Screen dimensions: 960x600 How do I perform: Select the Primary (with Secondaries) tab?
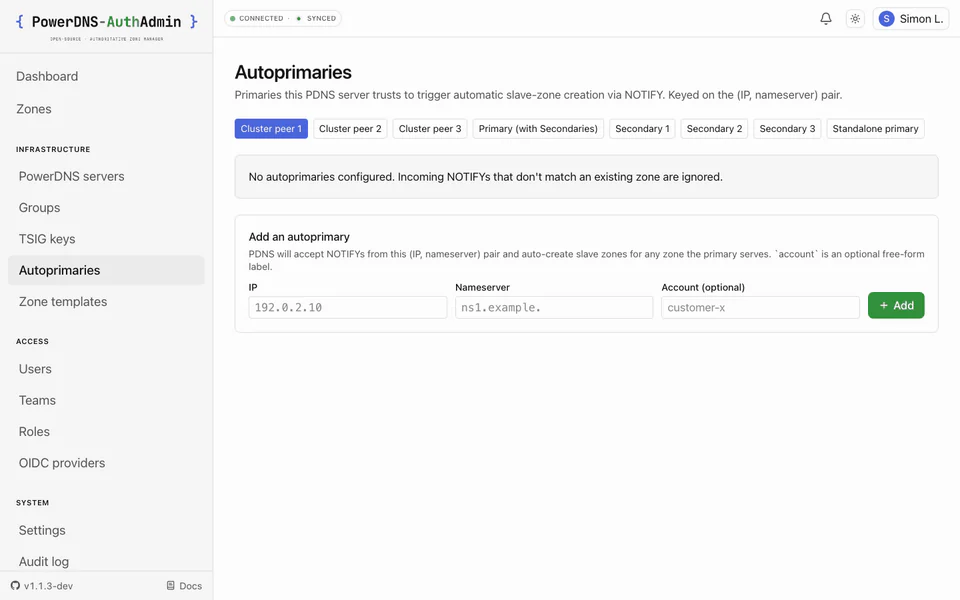tap(538, 129)
